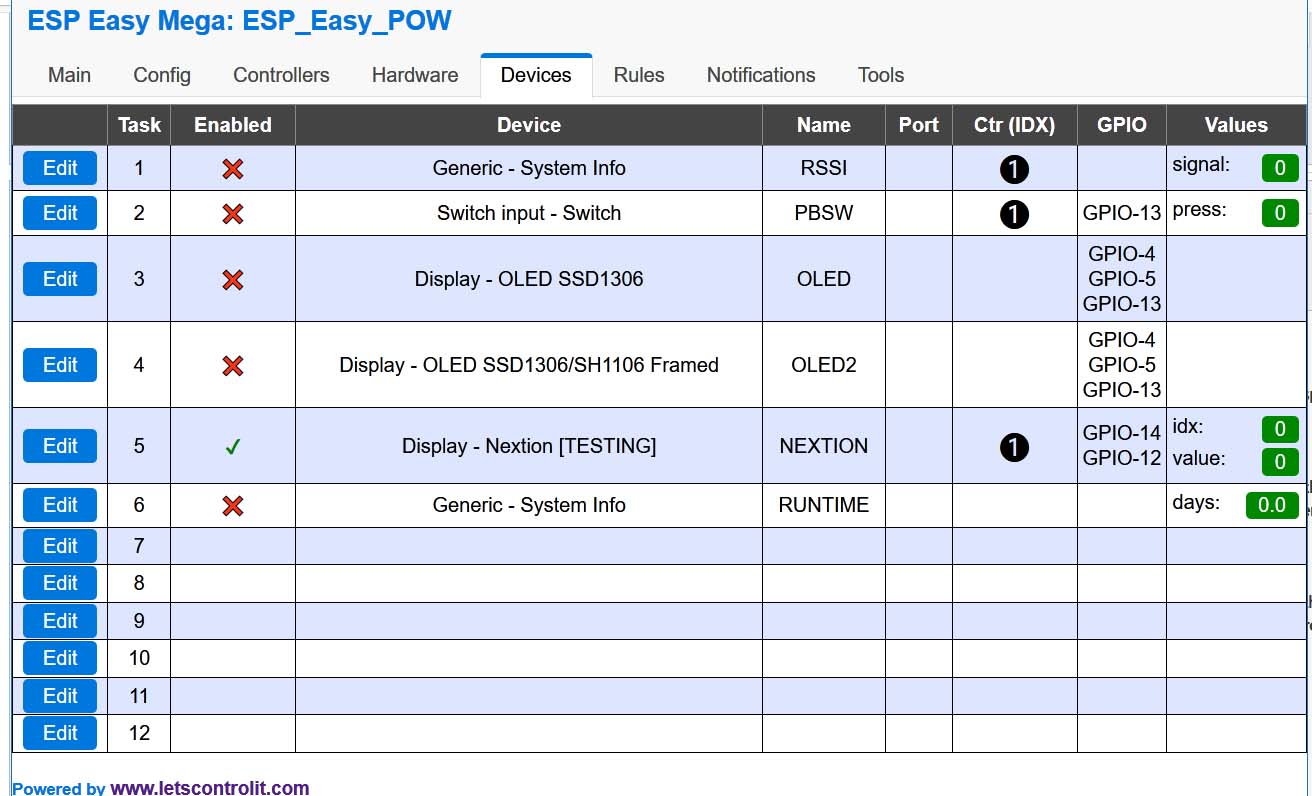The image size is (1312, 796).
Task: Click the press value 0 badge
Action: tap(1280, 213)
